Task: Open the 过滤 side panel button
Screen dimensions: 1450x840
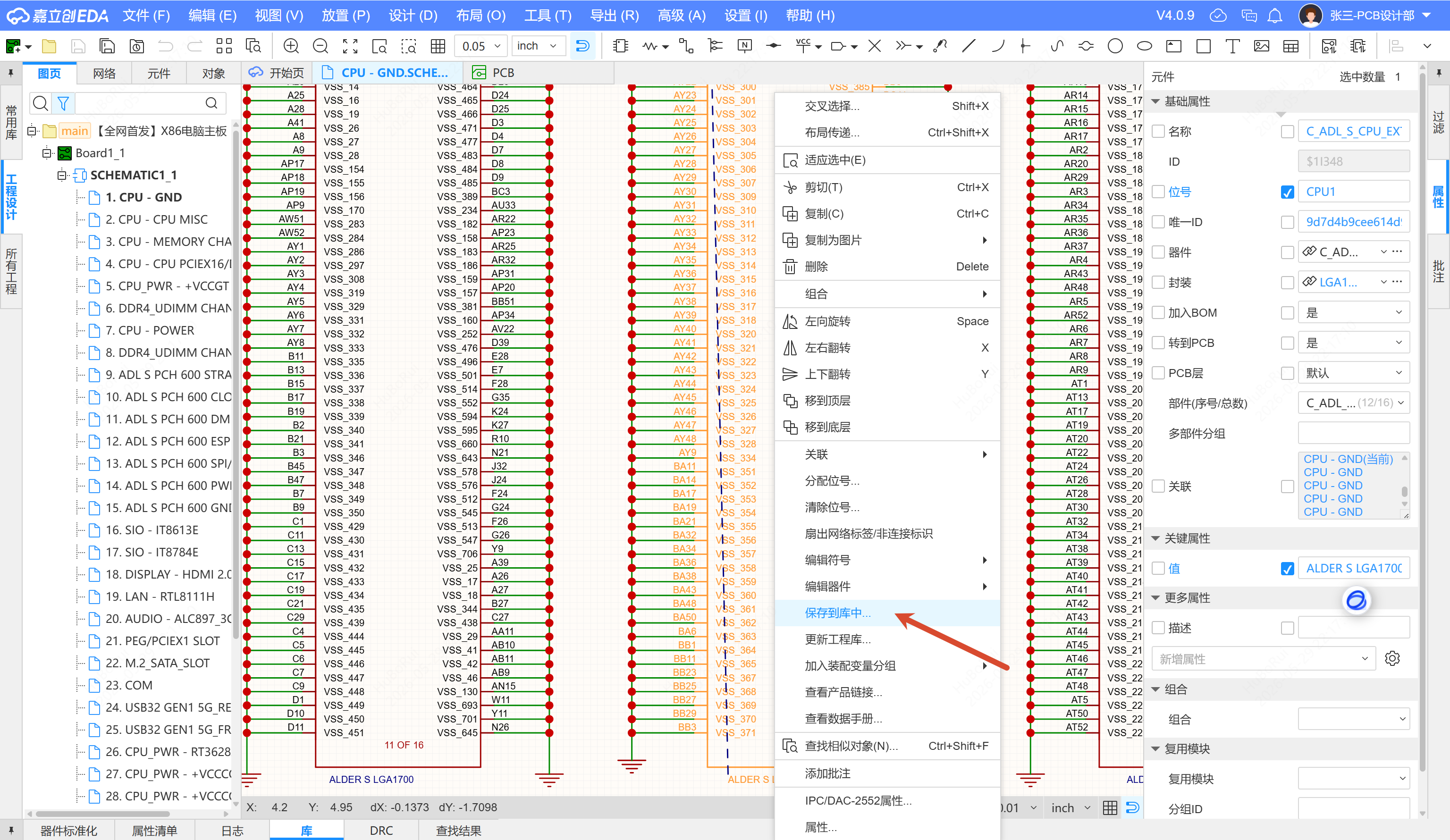Action: (x=1438, y=122)
